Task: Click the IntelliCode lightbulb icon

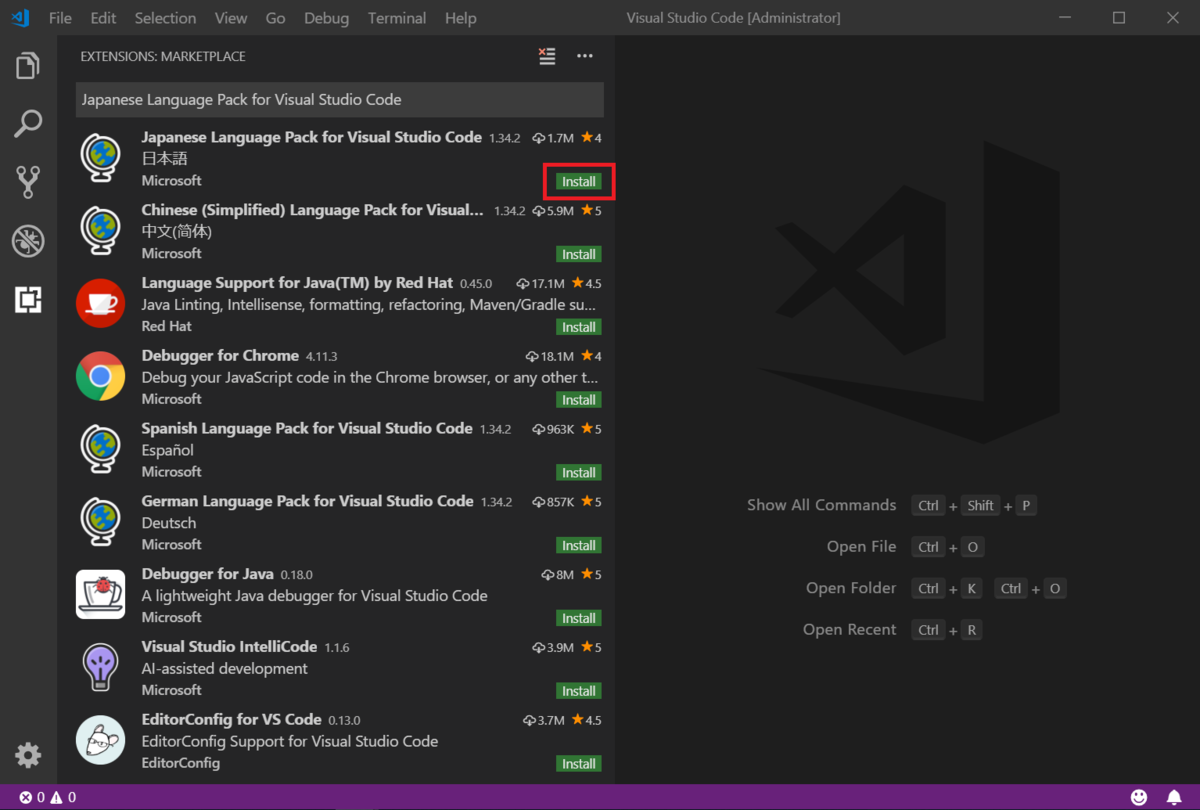Action: coord(100,667)
